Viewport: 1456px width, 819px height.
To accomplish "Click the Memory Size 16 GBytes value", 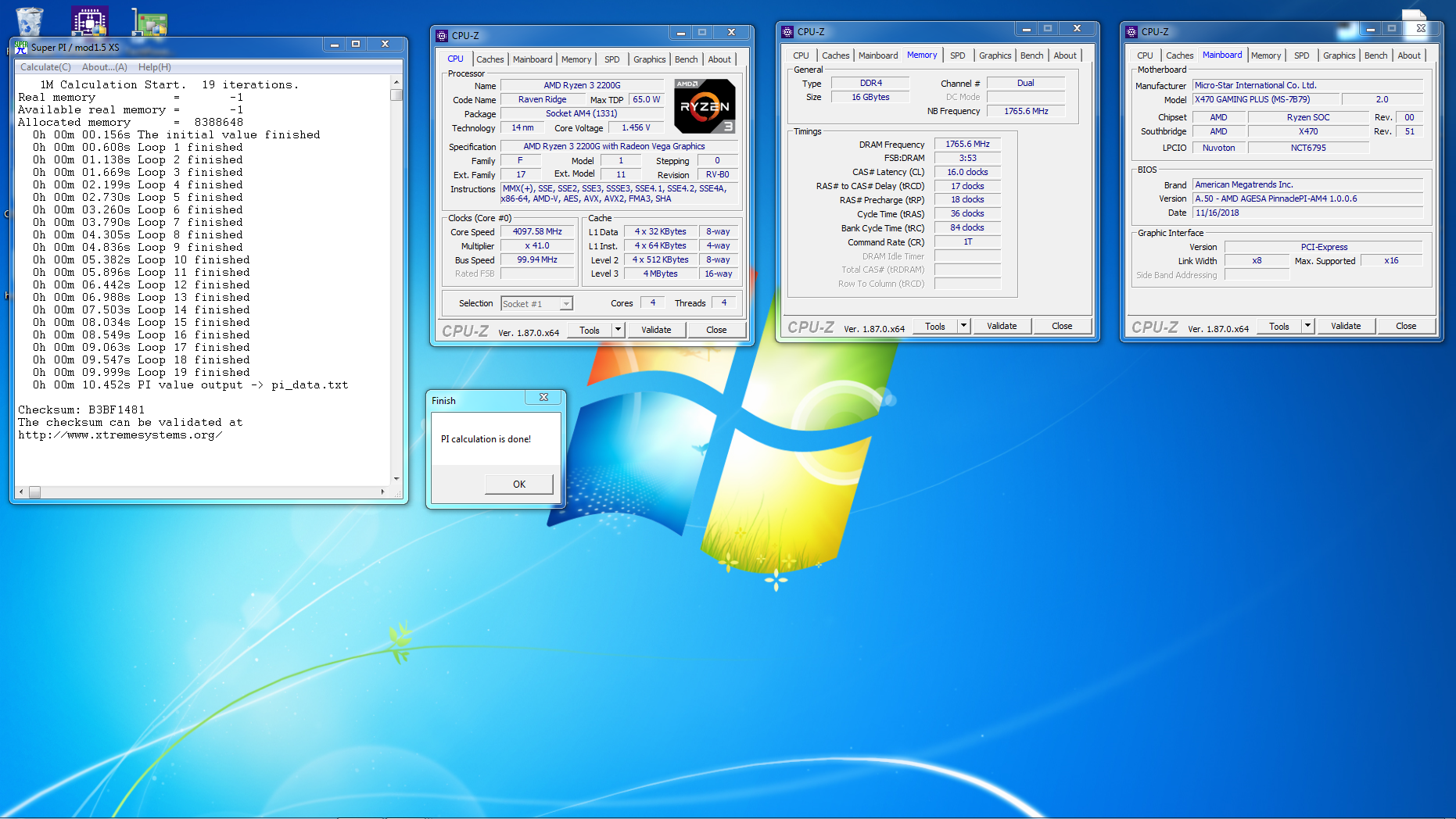I will click(x=870, y=98).
